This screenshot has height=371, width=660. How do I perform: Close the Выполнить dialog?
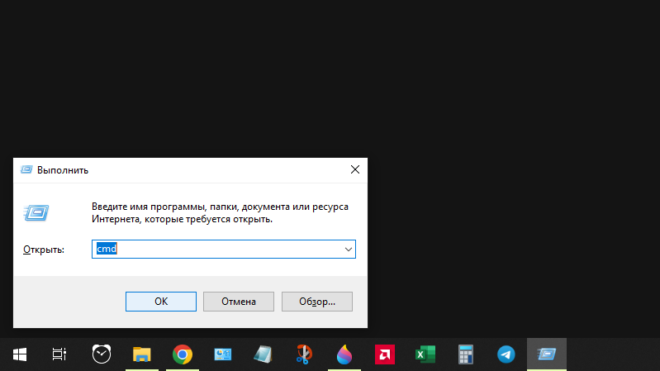[x=355, y=170]
